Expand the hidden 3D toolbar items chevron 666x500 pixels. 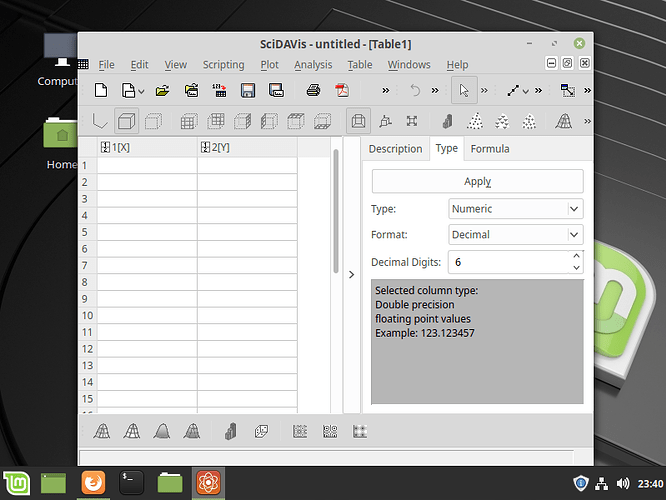coord(587,121)
